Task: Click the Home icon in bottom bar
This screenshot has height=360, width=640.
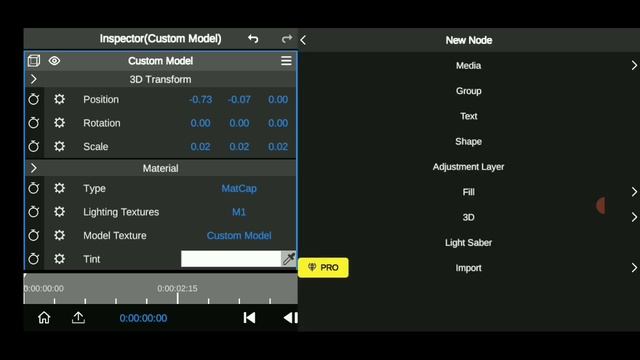Action: click(44, 318)
